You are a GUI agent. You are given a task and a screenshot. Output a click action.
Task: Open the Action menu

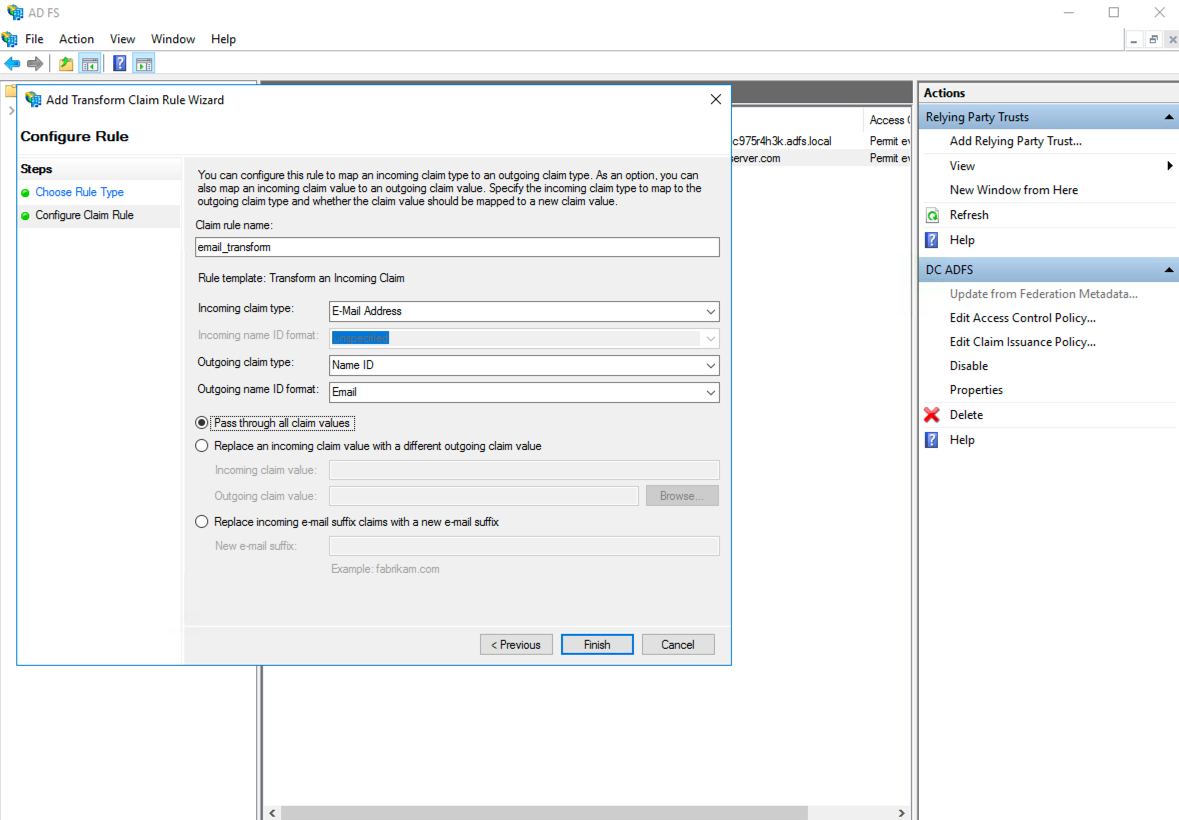(76, 39)
